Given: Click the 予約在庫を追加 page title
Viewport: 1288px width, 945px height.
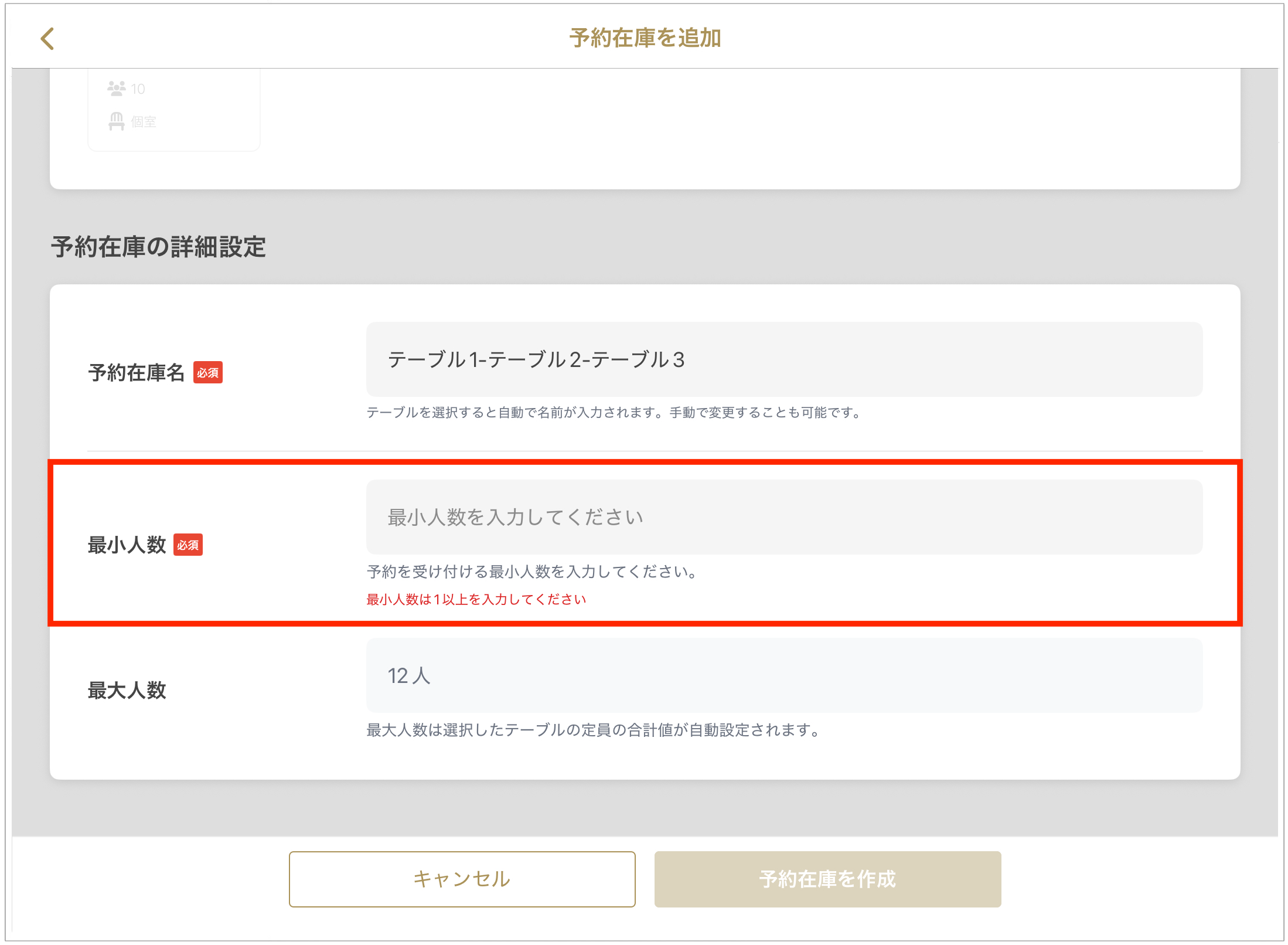Looking at the screenshot, I should (645, 38).
